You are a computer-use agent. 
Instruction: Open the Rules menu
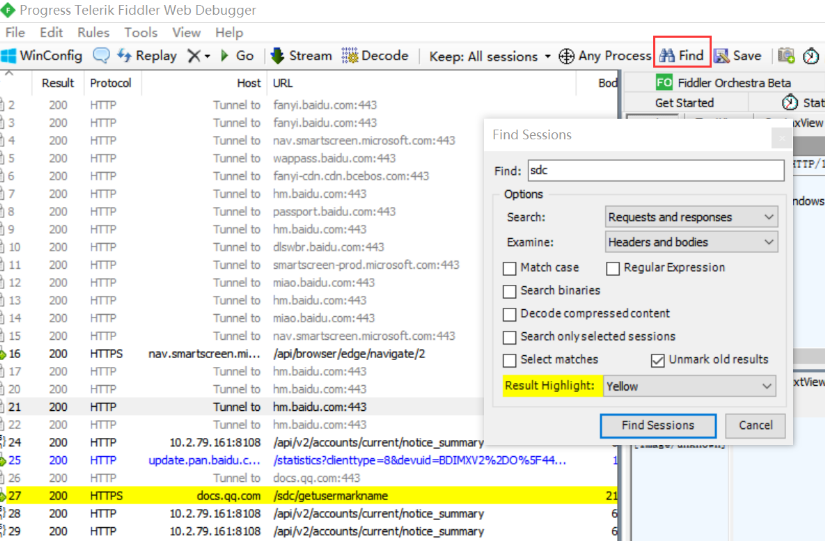click(93, 33)
